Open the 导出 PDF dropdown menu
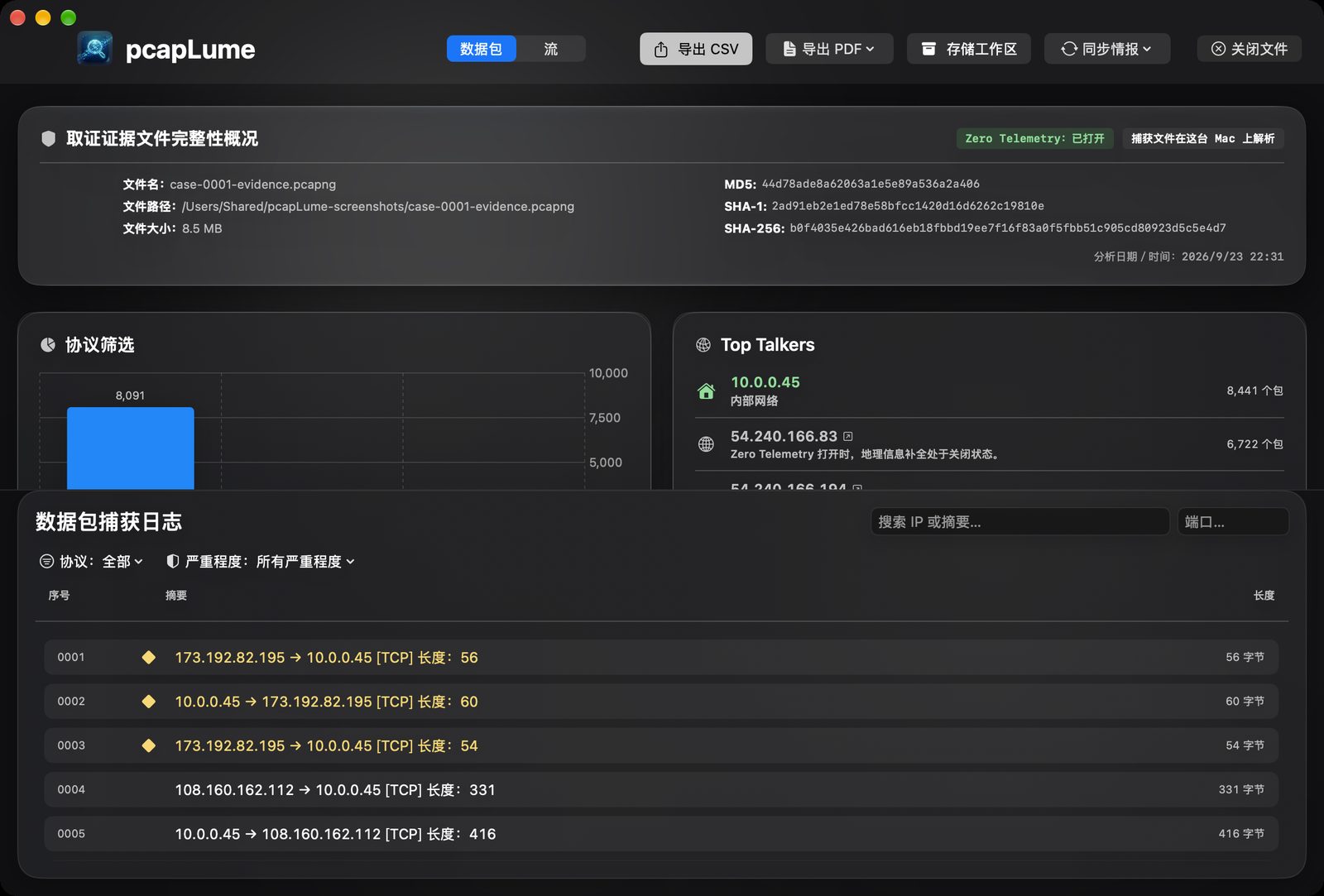Screen dimensions: 1324x896 [829, 49]
